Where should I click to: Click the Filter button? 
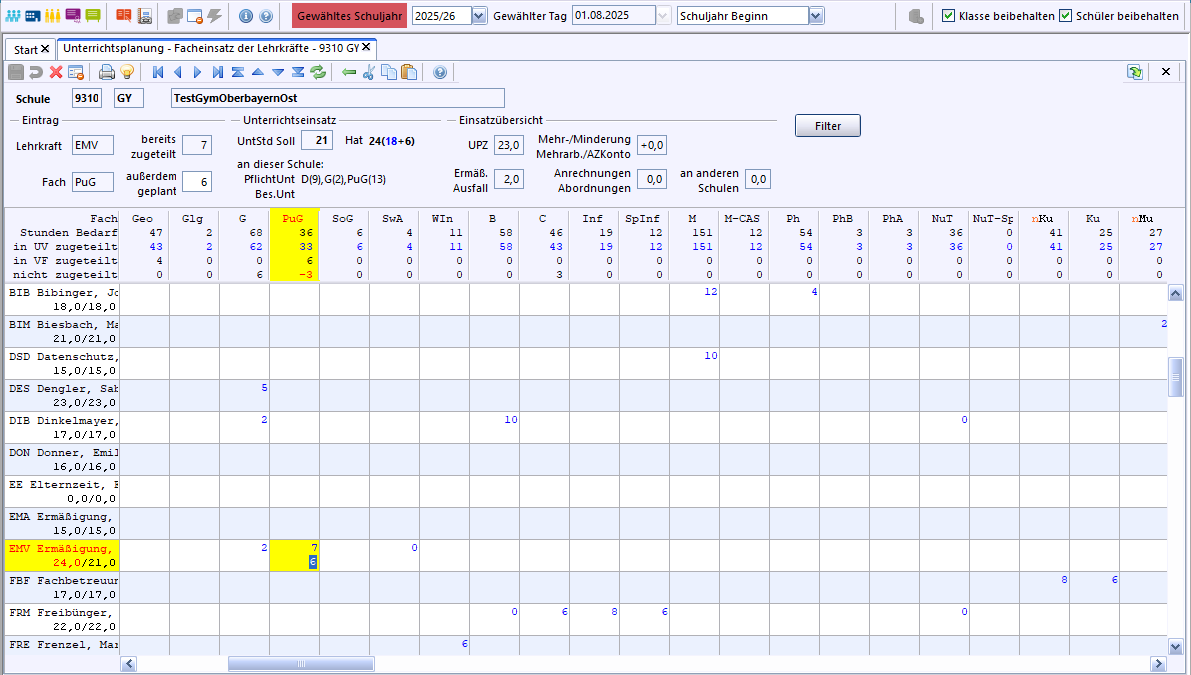pos(828,126)
